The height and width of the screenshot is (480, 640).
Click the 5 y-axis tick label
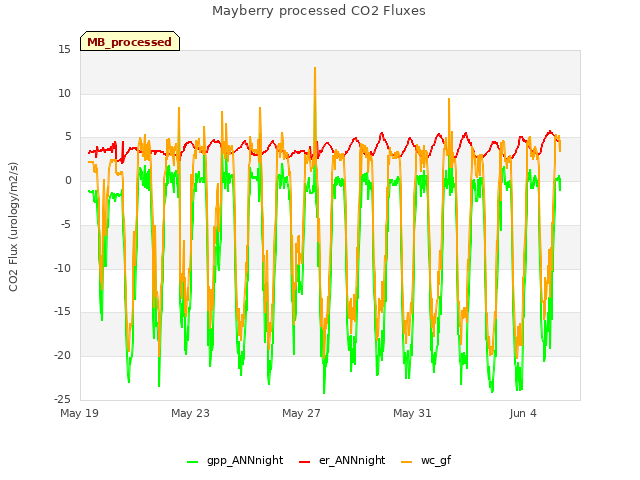coord(68,137)
